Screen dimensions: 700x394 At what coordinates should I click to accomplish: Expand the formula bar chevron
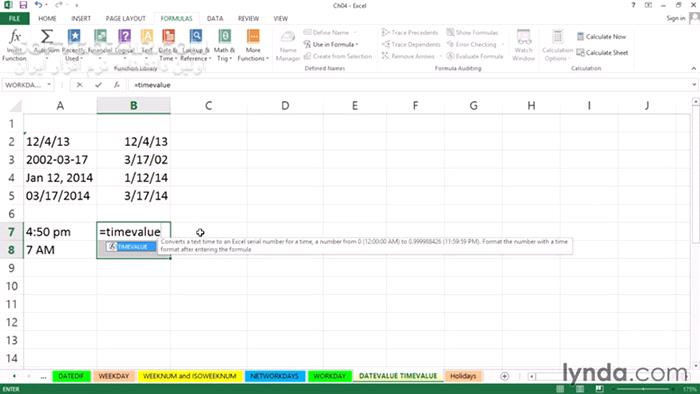tap(694, 85)
